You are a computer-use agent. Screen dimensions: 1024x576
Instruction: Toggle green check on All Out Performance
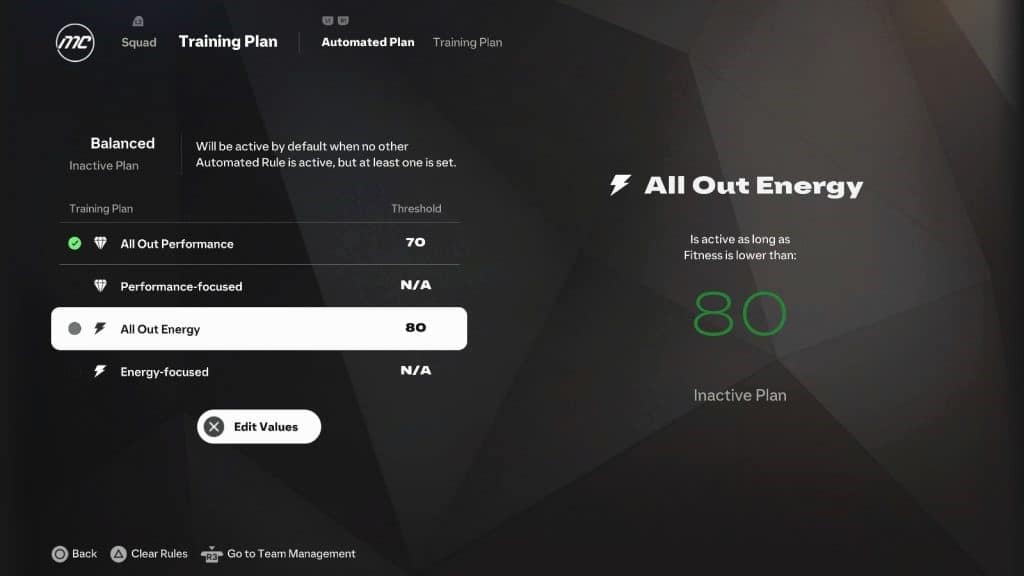[74, 243]
